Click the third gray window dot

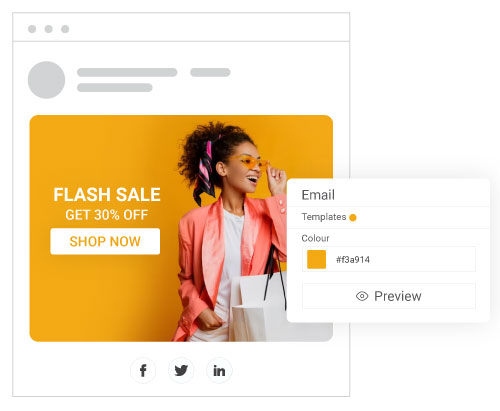[65, 29]
